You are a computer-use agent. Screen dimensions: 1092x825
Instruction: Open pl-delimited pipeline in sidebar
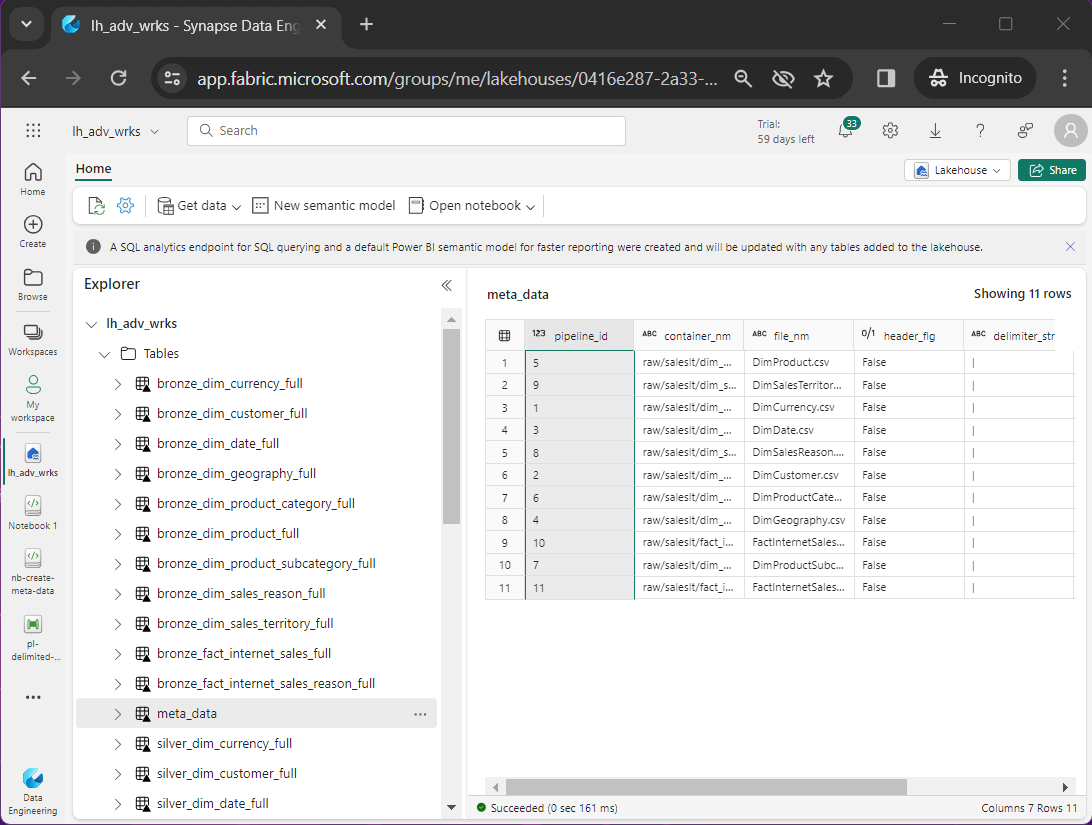coord(33,638)
